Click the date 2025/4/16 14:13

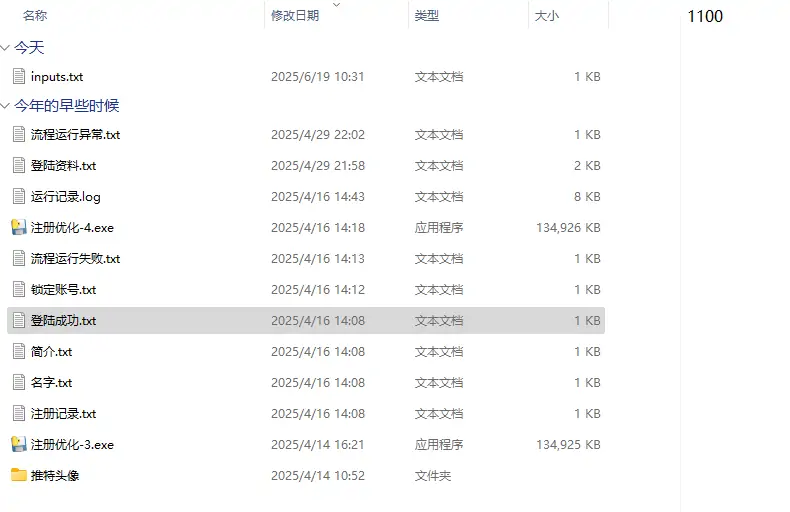pyautogui.click(x=317, y=259)
